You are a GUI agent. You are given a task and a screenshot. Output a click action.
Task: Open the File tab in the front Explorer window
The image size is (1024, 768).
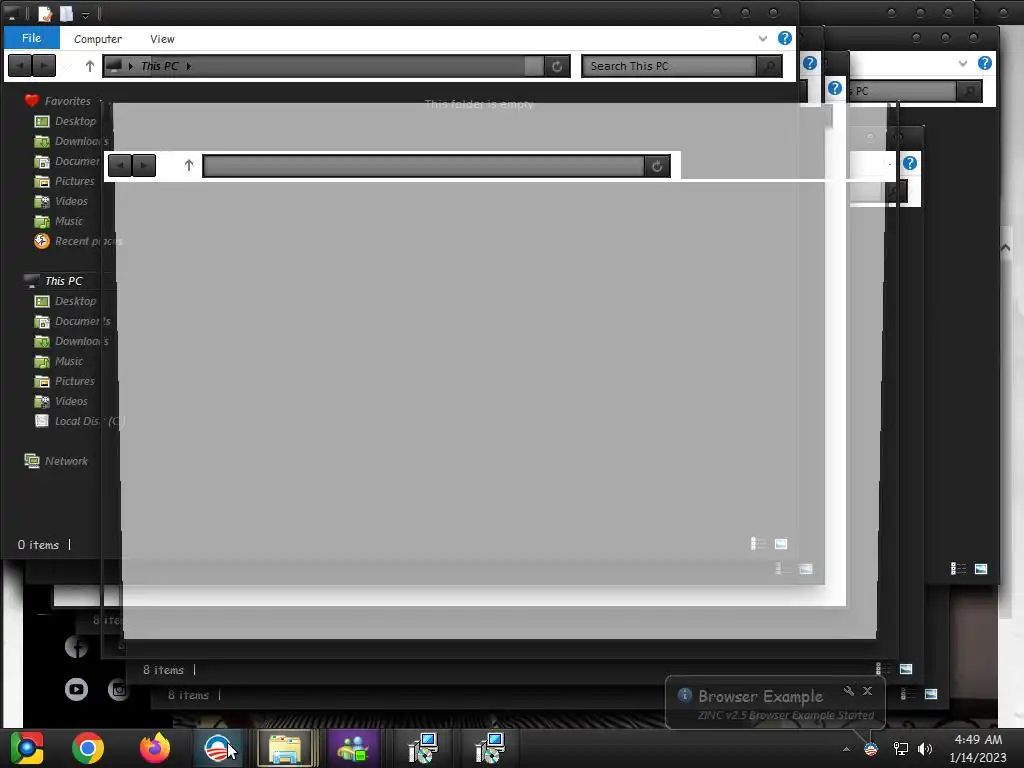pyautogui.click(x=31, y=38)
